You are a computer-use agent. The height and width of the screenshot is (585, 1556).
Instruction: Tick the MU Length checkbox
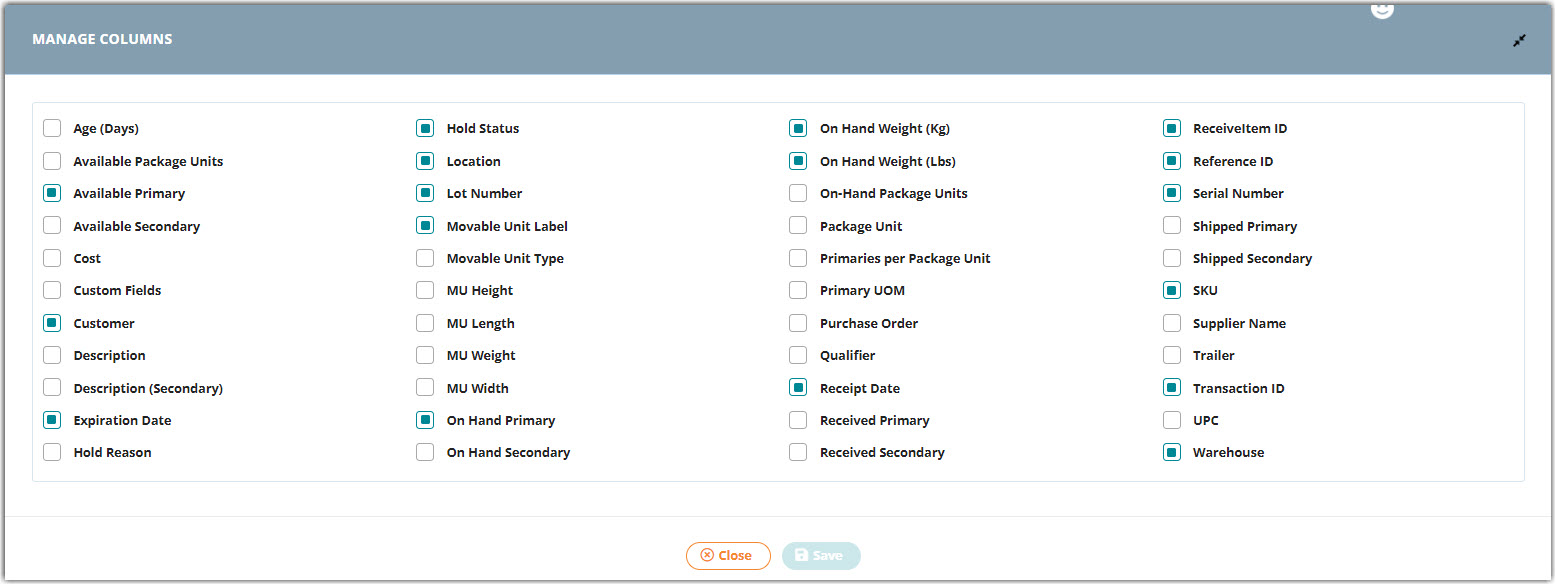pos(425,323)
